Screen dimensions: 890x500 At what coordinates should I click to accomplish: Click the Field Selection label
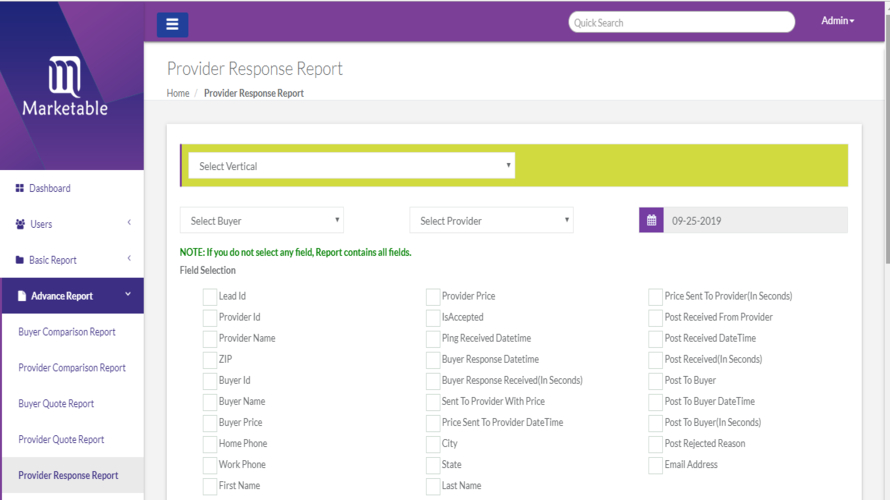click(x=208, y=270)
